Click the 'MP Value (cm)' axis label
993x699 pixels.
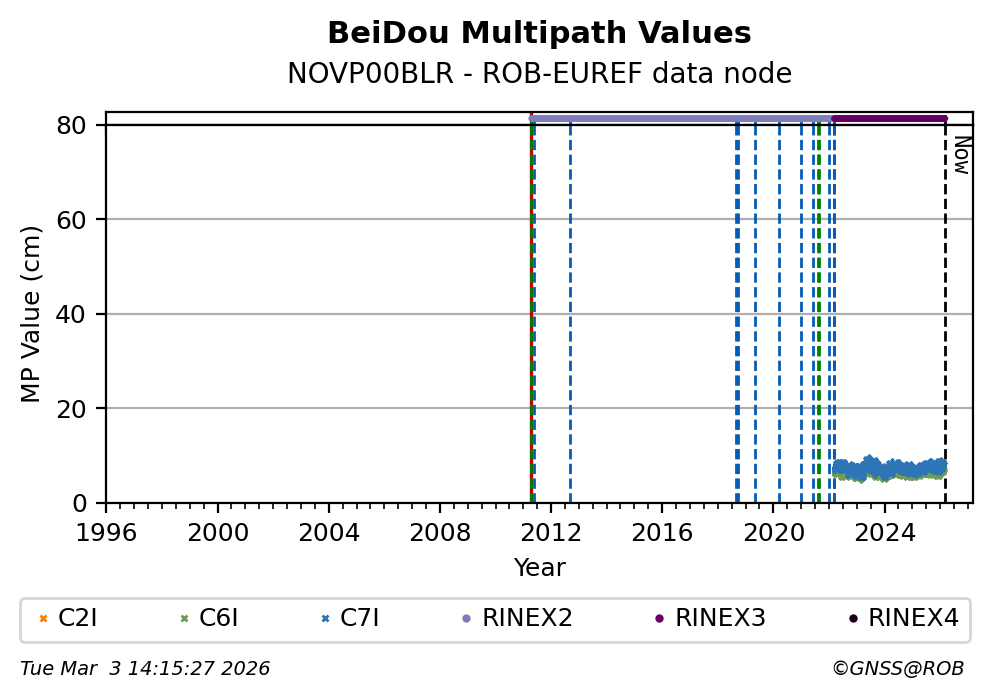pos(31,314)
